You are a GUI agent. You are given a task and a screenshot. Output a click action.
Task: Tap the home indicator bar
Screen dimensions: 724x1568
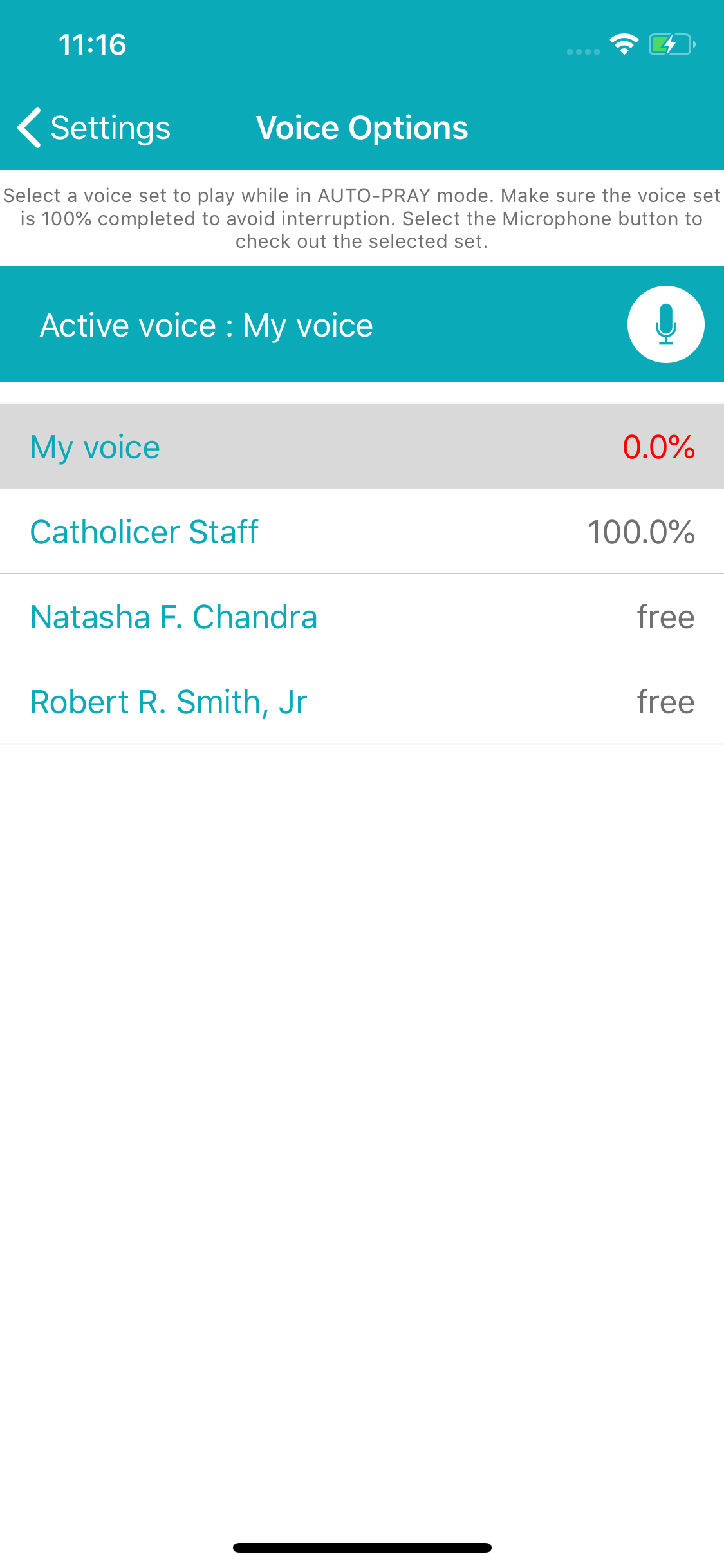click(362, 1547)
